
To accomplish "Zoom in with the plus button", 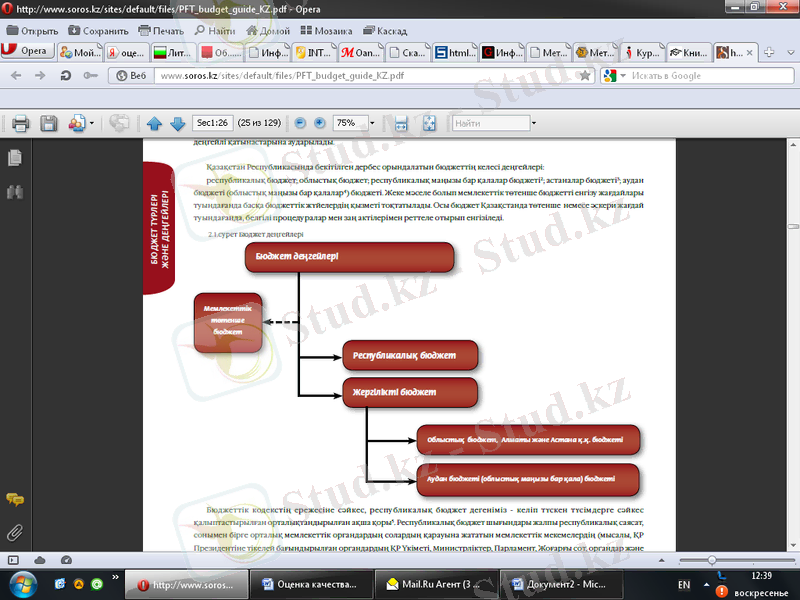I will click(x=320, y=123).
